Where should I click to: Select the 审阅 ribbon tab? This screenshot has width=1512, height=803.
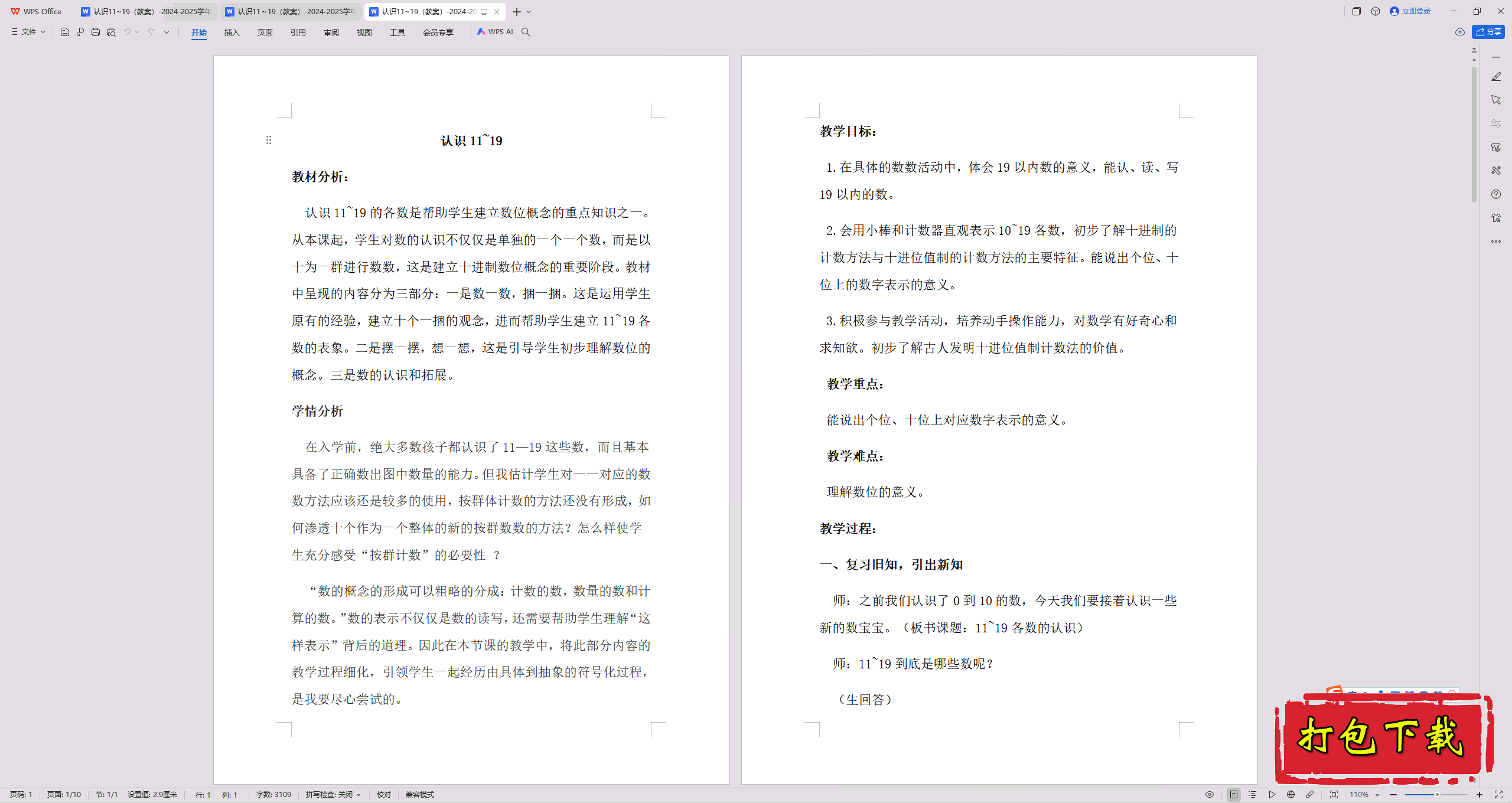tap(331, 32)
